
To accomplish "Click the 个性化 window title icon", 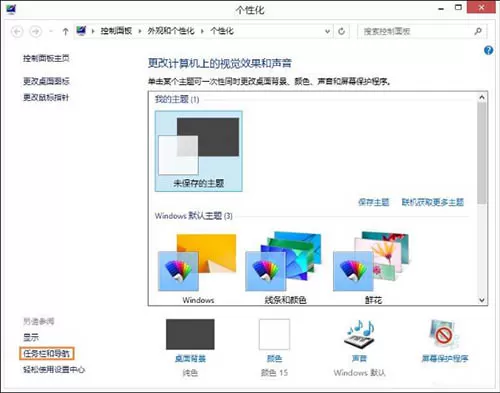I will (x=11, y=9).
